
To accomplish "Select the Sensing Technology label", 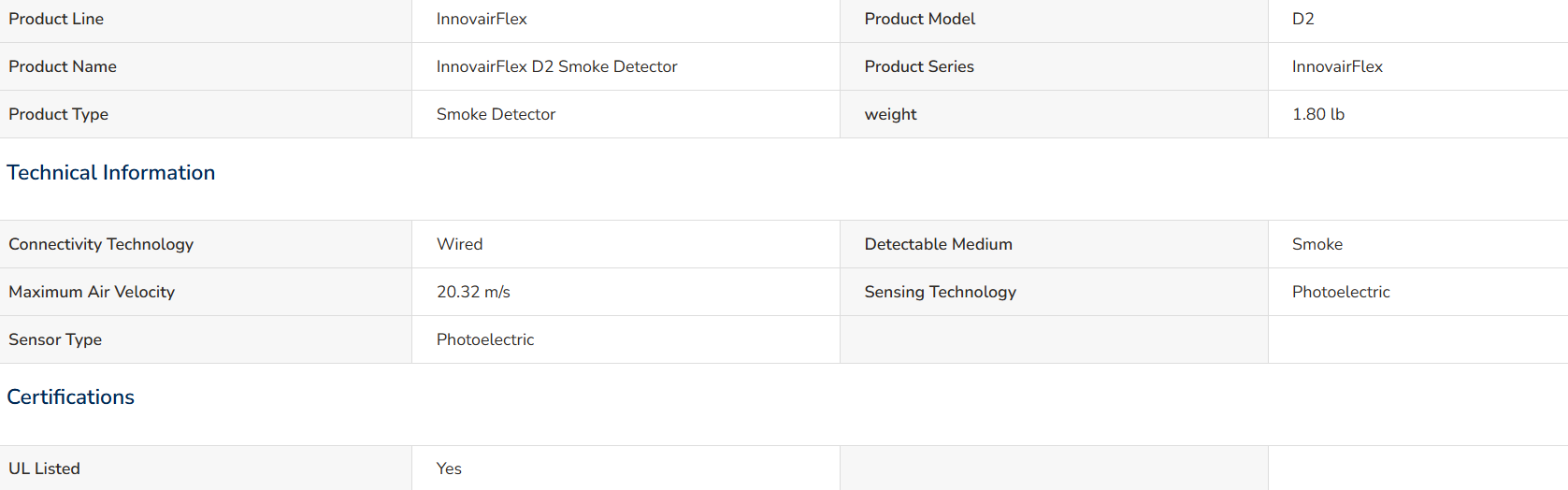I will click(940, 292).
